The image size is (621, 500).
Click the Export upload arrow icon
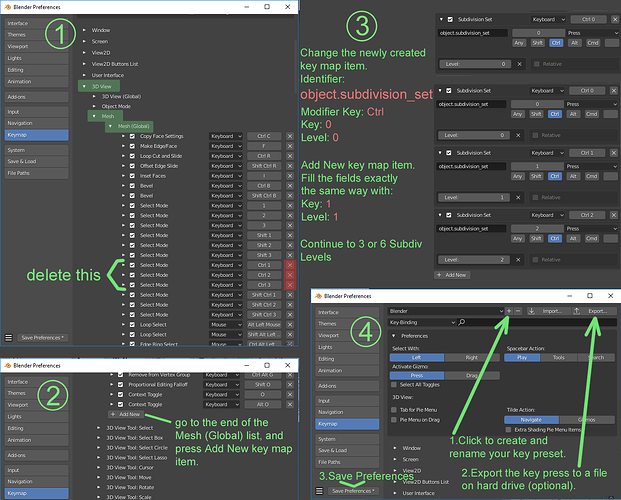tap(577, 311)
